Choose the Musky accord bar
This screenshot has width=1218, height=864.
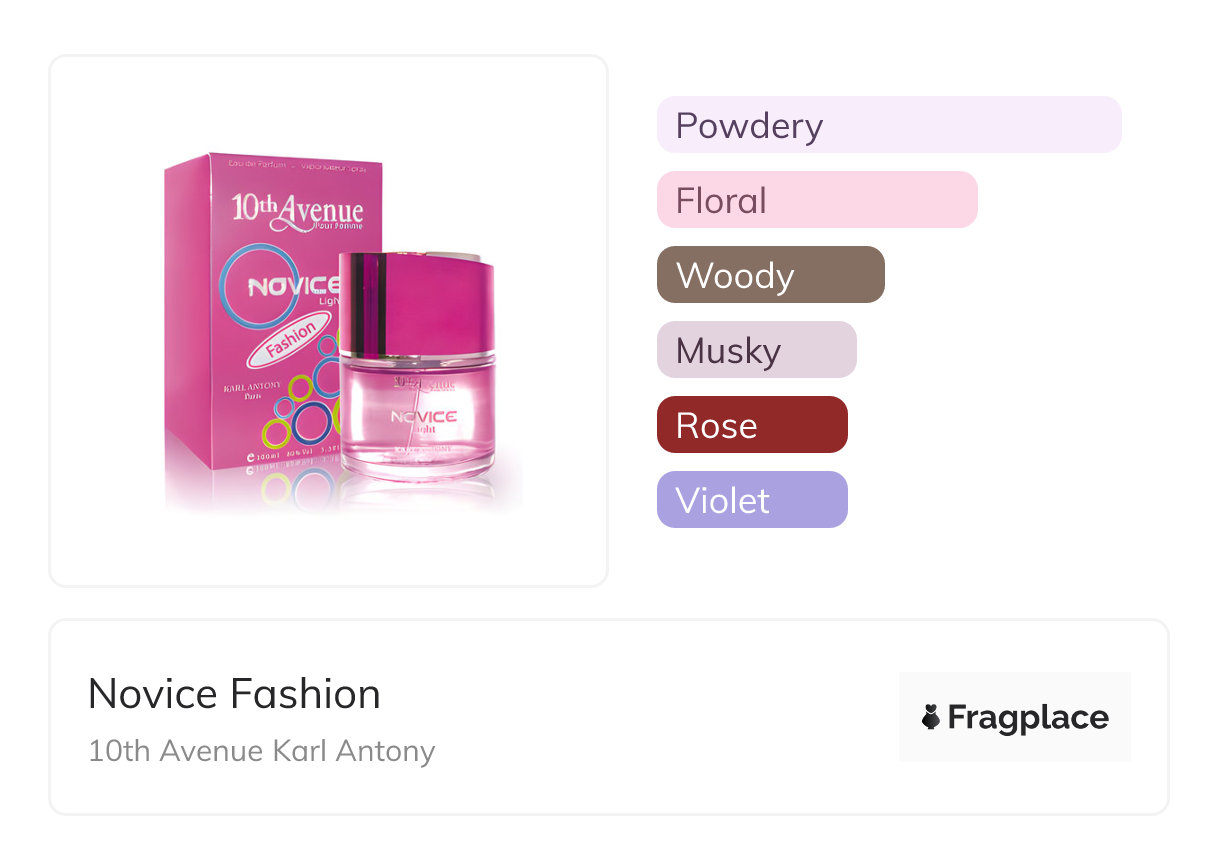pos(756,350)
